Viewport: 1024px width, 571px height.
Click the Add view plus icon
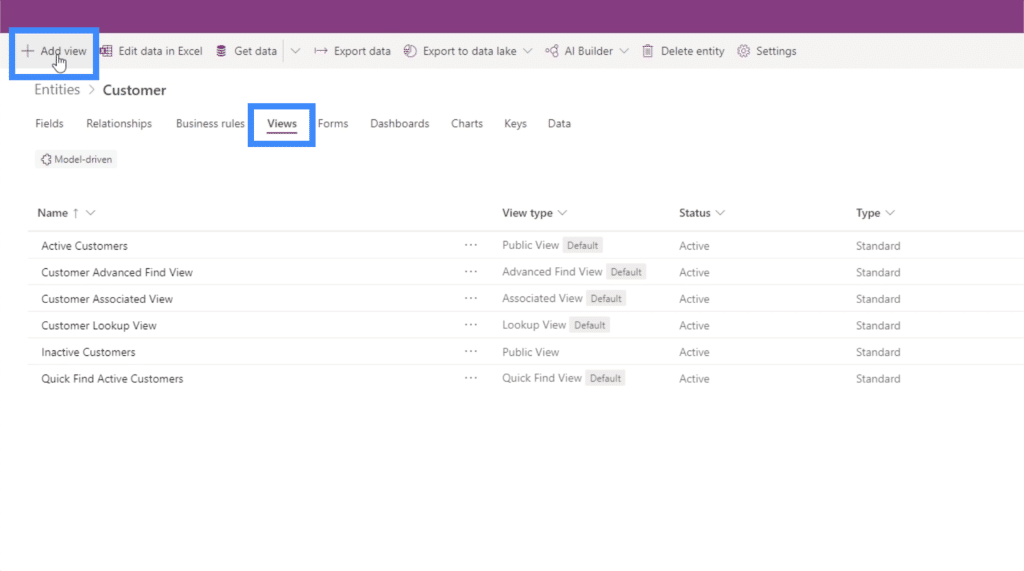click(x=27, y=51)
